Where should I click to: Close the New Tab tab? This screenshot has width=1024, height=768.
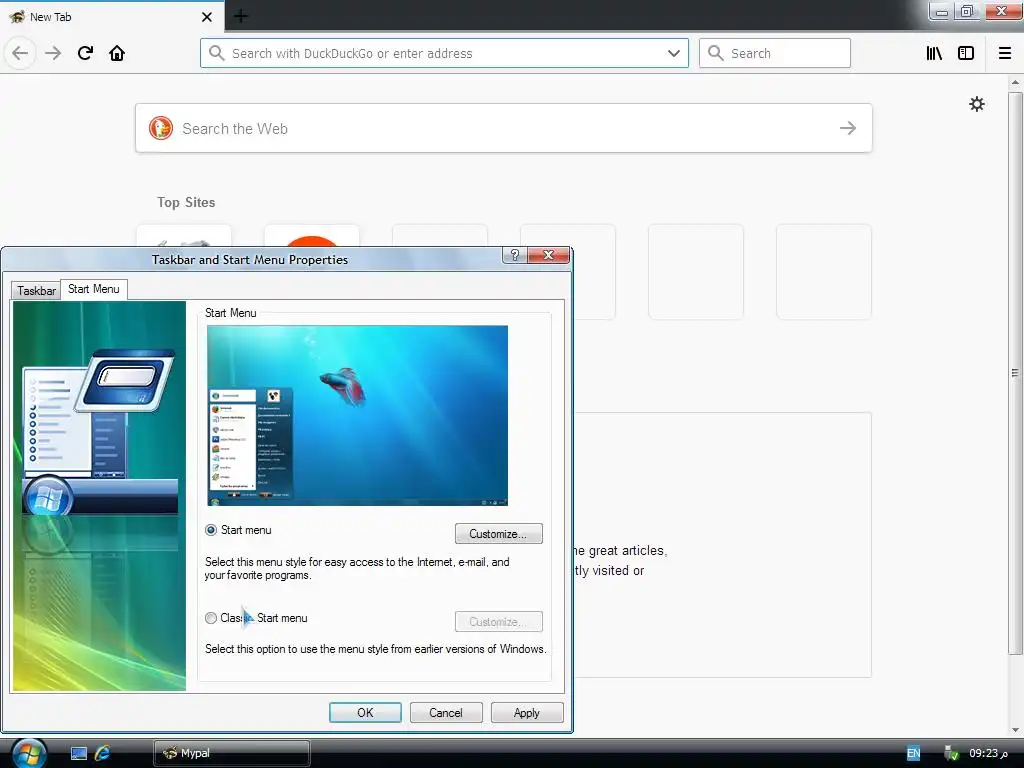click(x=206, y=17)
